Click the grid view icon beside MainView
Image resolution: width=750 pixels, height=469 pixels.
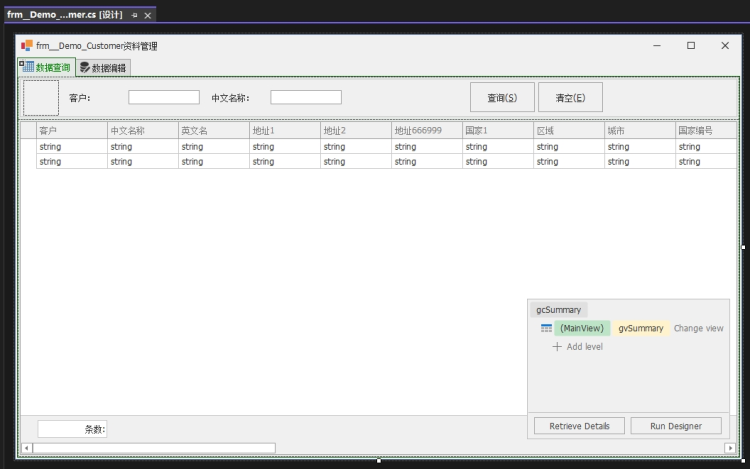click(546, 328)
